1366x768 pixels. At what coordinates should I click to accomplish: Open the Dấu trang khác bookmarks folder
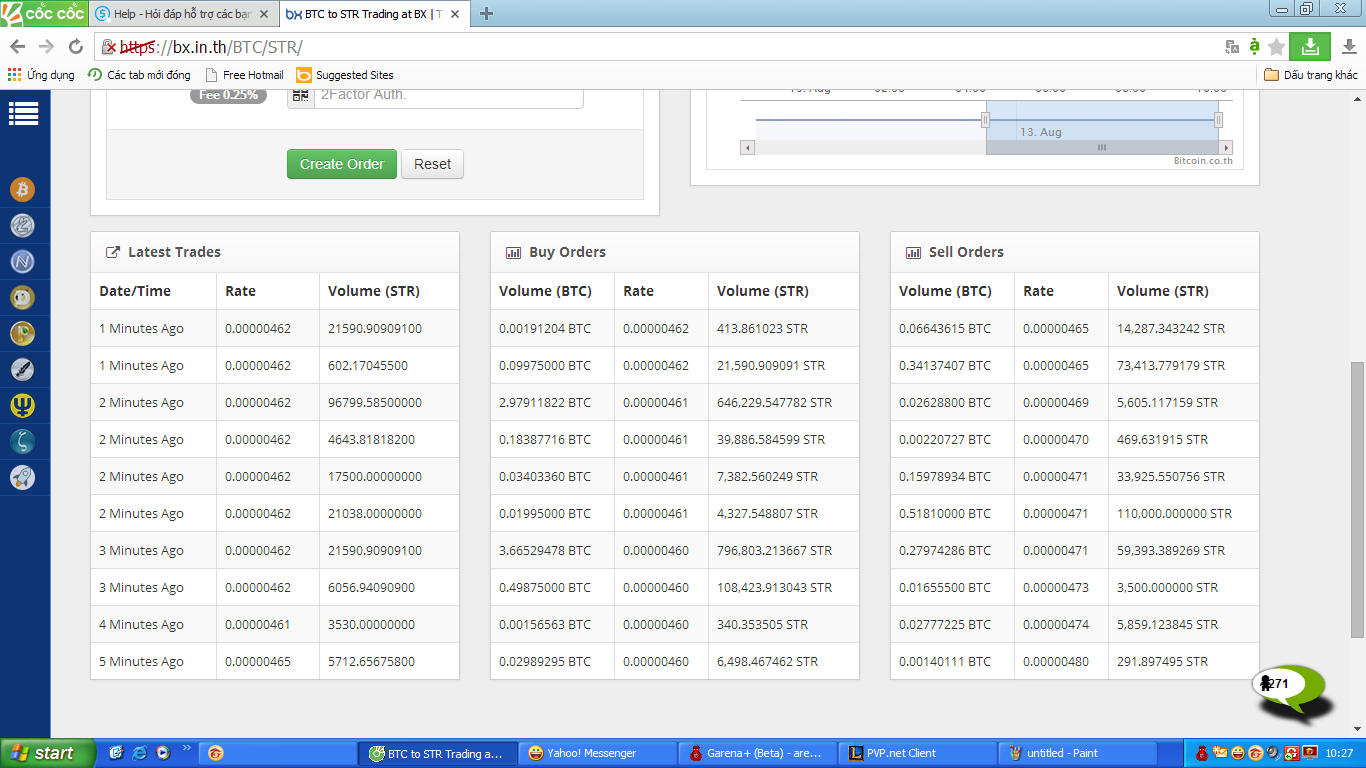click(x=1311, y=75)
